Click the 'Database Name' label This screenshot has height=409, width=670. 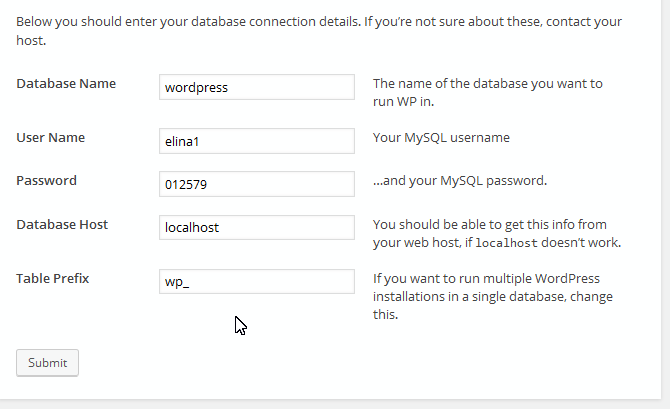coord(66,84)
